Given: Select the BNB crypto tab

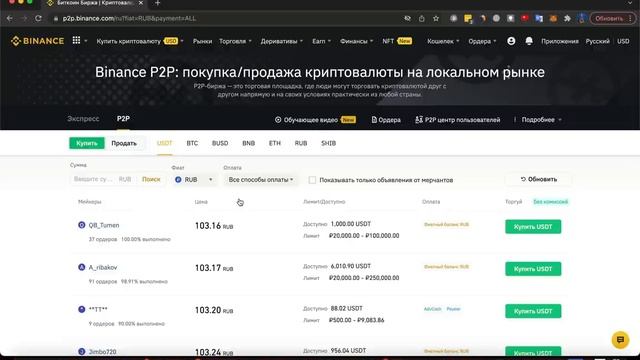Looking at the screenshot, I should click(x=249, y=143).
